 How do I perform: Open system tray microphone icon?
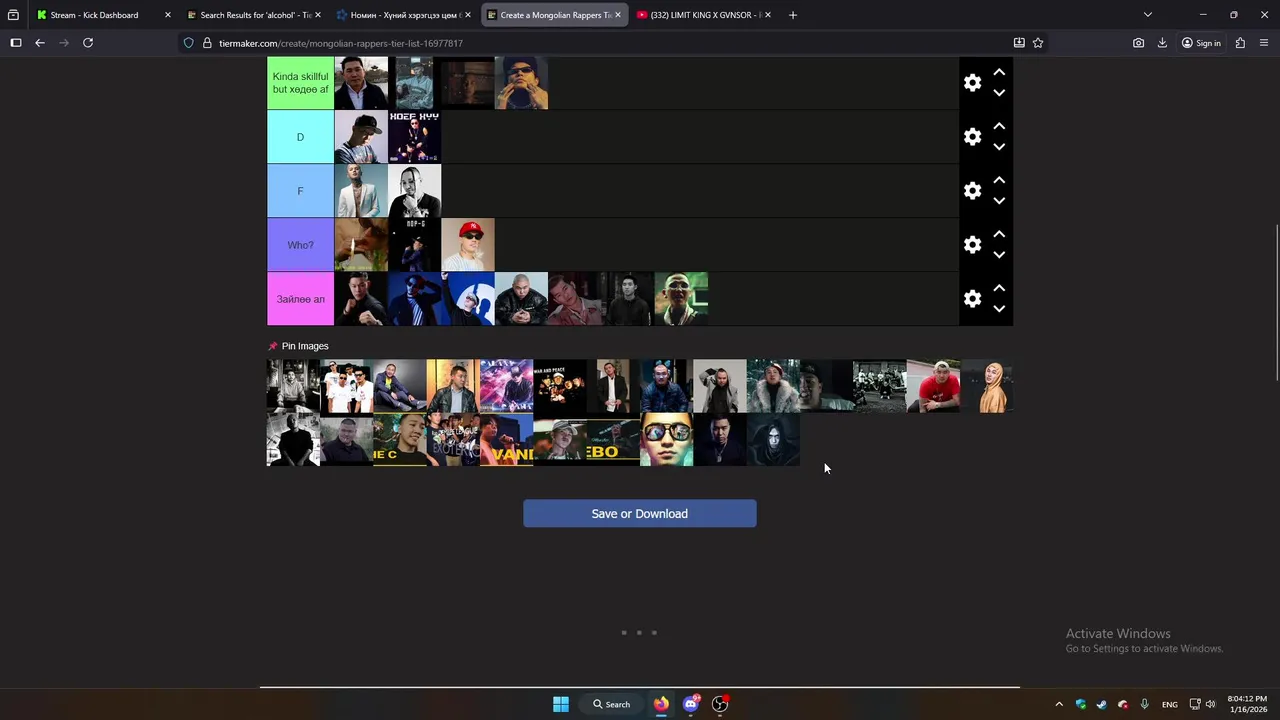click(x=1144, y=704)
